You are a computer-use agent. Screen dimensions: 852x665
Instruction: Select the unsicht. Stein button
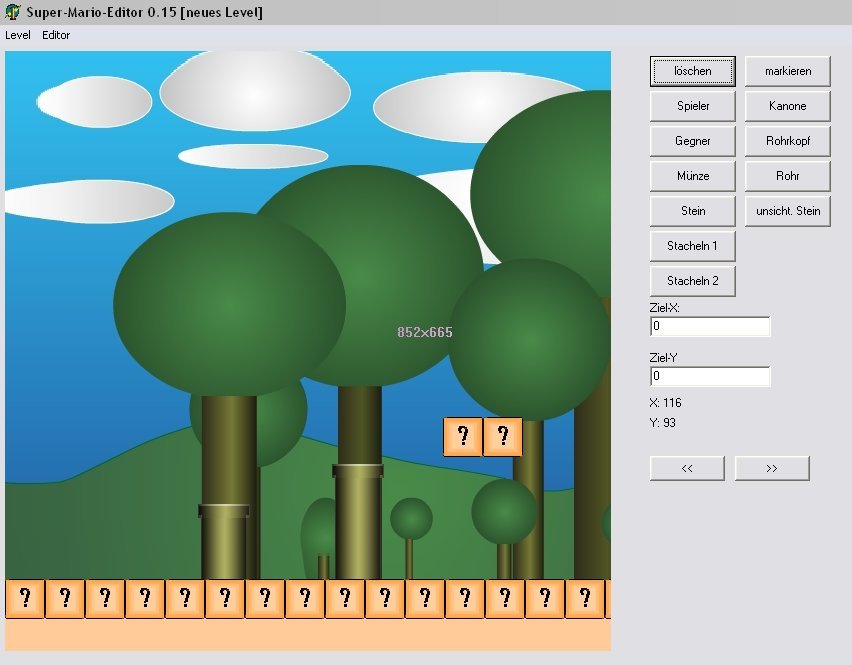[788, 211]
